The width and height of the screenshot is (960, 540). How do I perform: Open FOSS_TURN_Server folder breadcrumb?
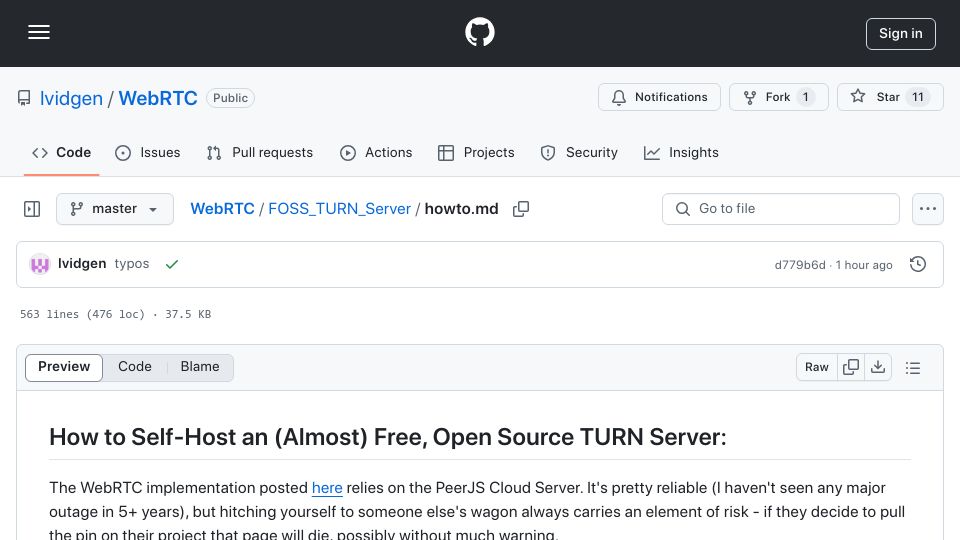(x=339, y=209)
